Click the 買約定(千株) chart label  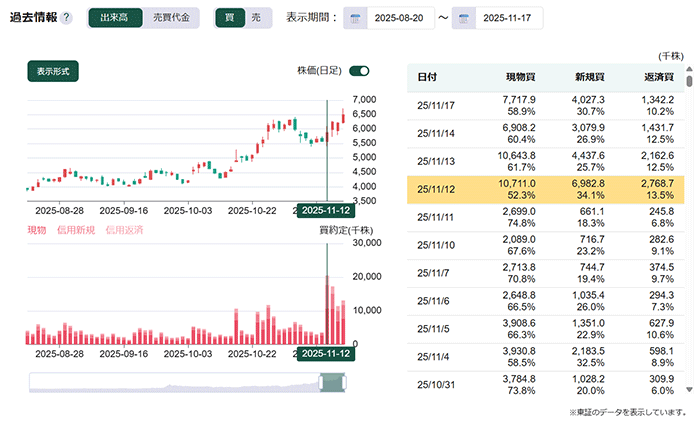[x=346, y=230]
